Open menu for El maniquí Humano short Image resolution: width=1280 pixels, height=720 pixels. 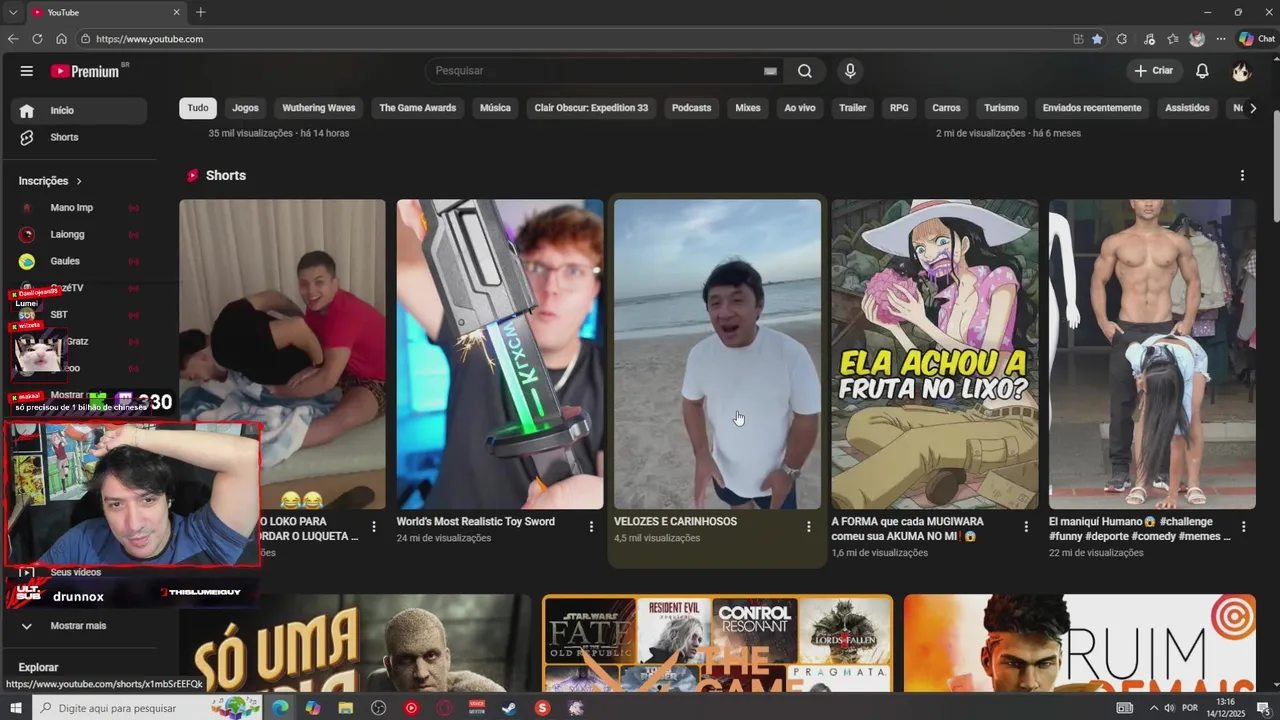click(1244, 526)
